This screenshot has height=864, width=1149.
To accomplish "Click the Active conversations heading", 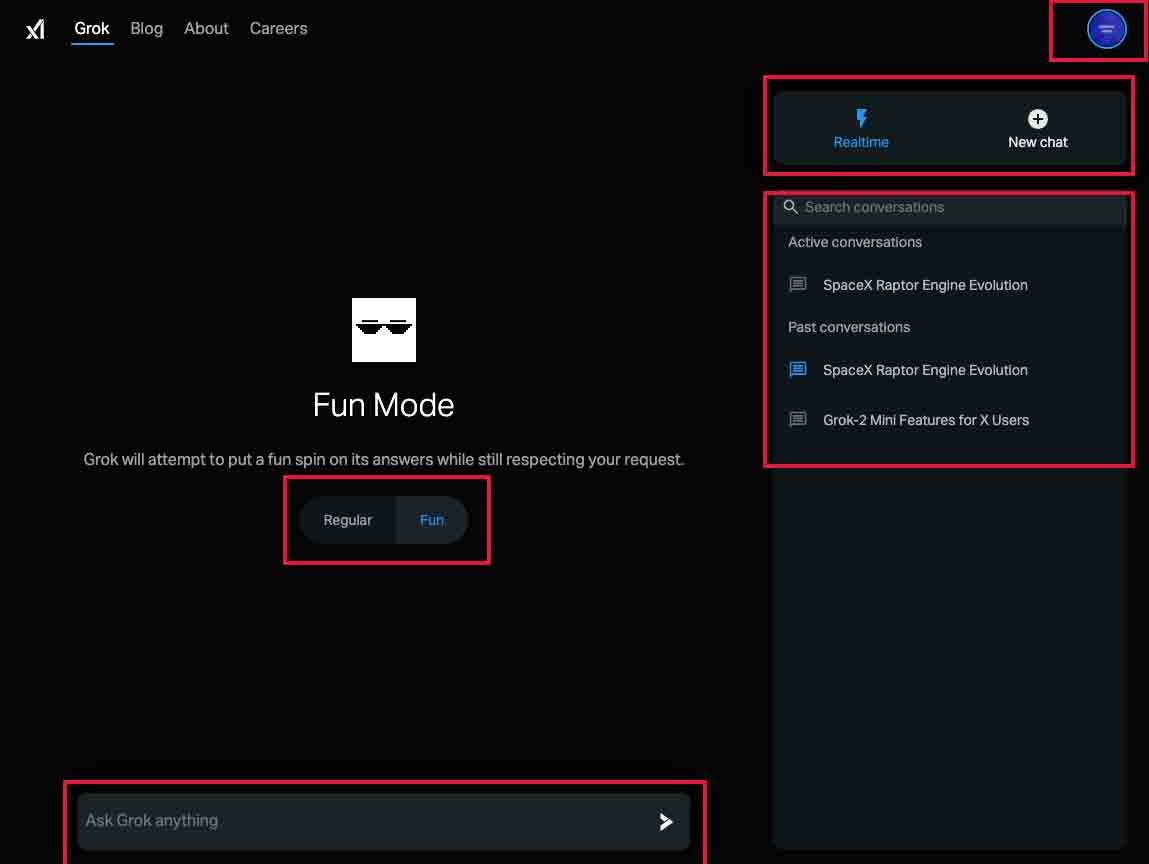I will pyautogui.click(x=854, y=243).
